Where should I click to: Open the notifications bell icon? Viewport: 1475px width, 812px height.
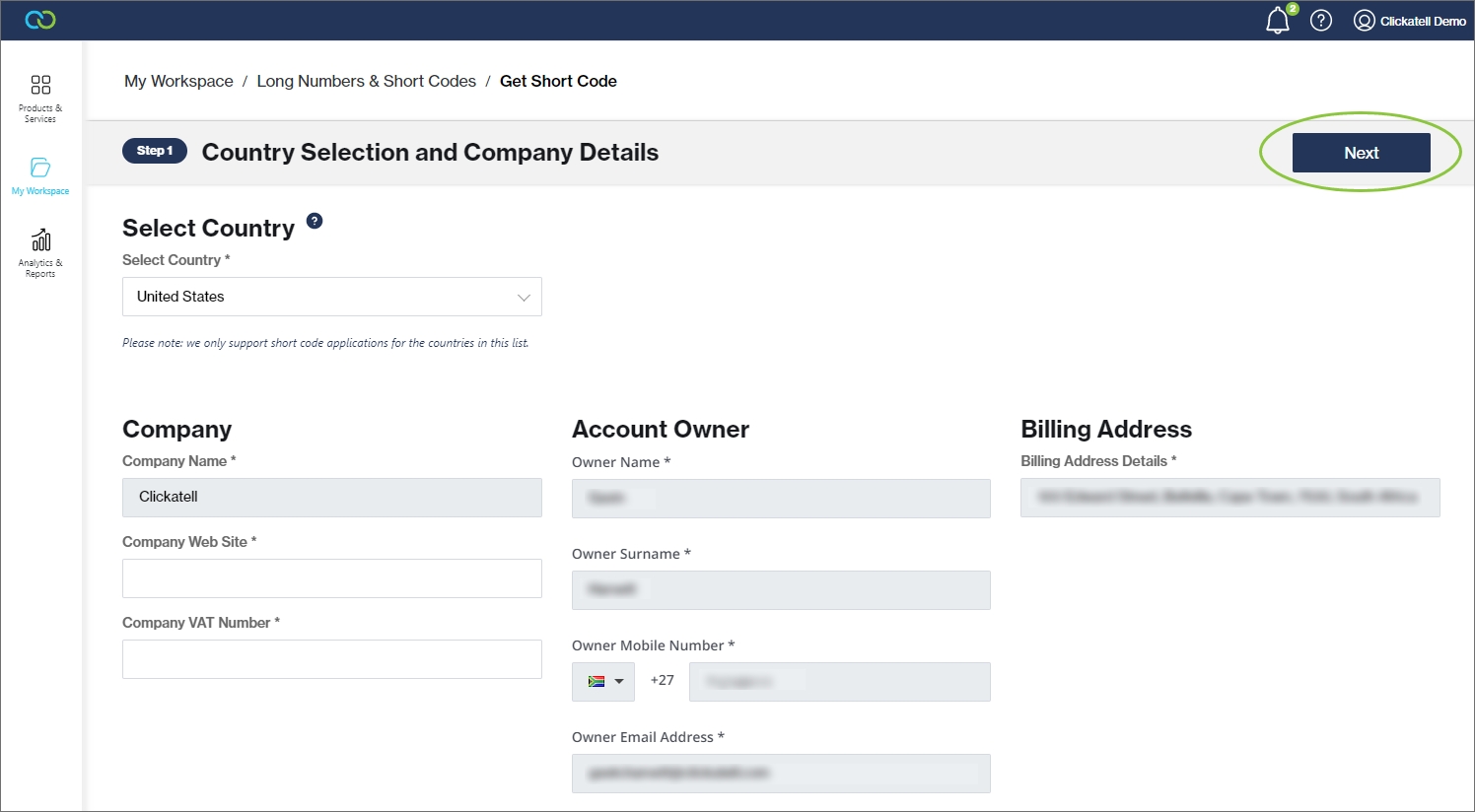(x=1278, y=20)
